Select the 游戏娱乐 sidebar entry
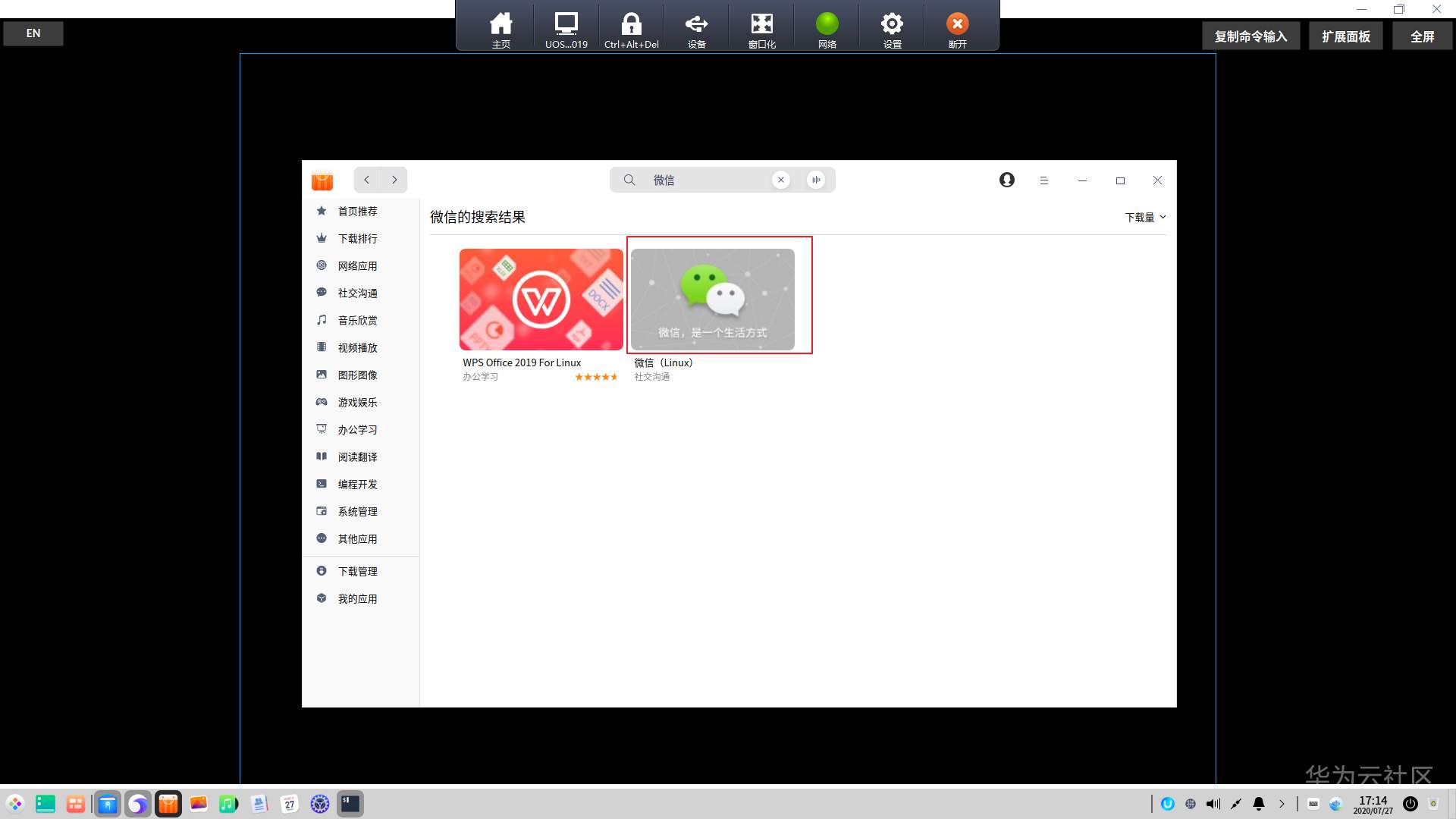 [357, 403]
